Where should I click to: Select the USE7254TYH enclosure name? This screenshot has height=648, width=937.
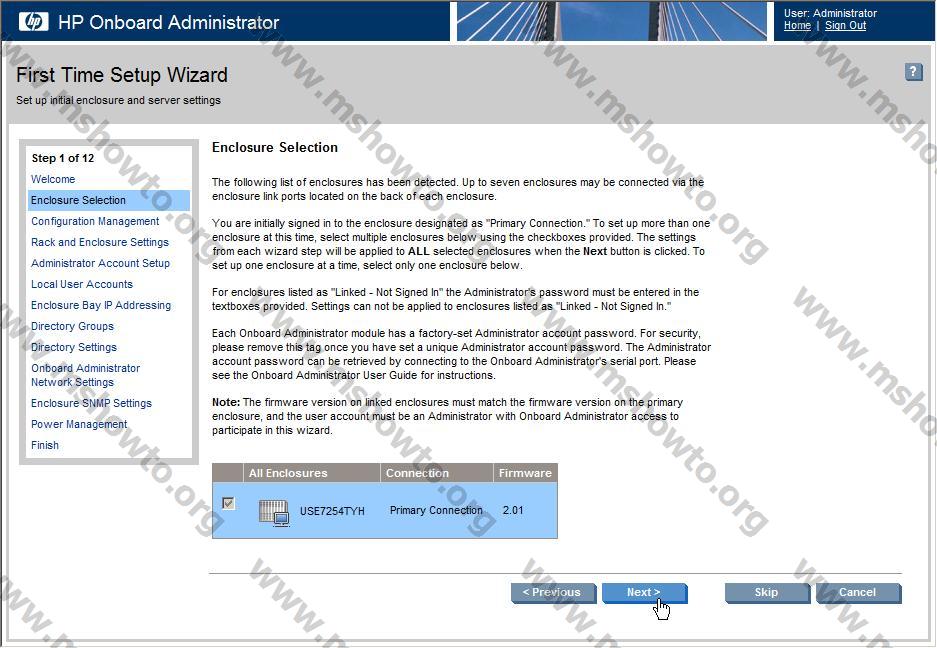point(332,511)
